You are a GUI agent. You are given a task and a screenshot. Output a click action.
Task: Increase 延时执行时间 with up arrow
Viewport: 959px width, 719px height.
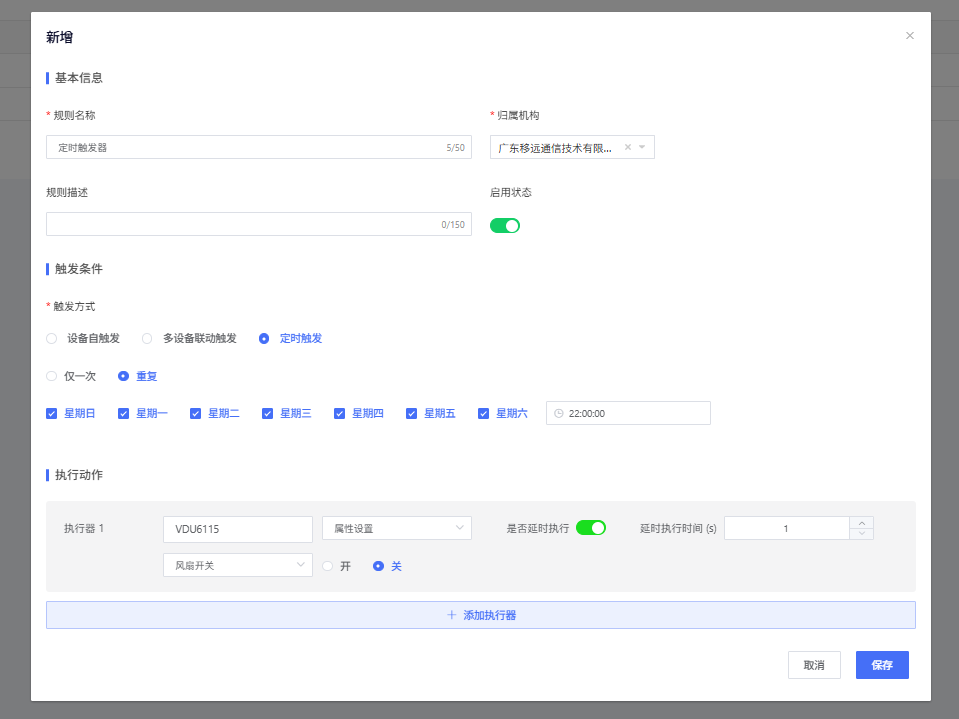[861, 522]
